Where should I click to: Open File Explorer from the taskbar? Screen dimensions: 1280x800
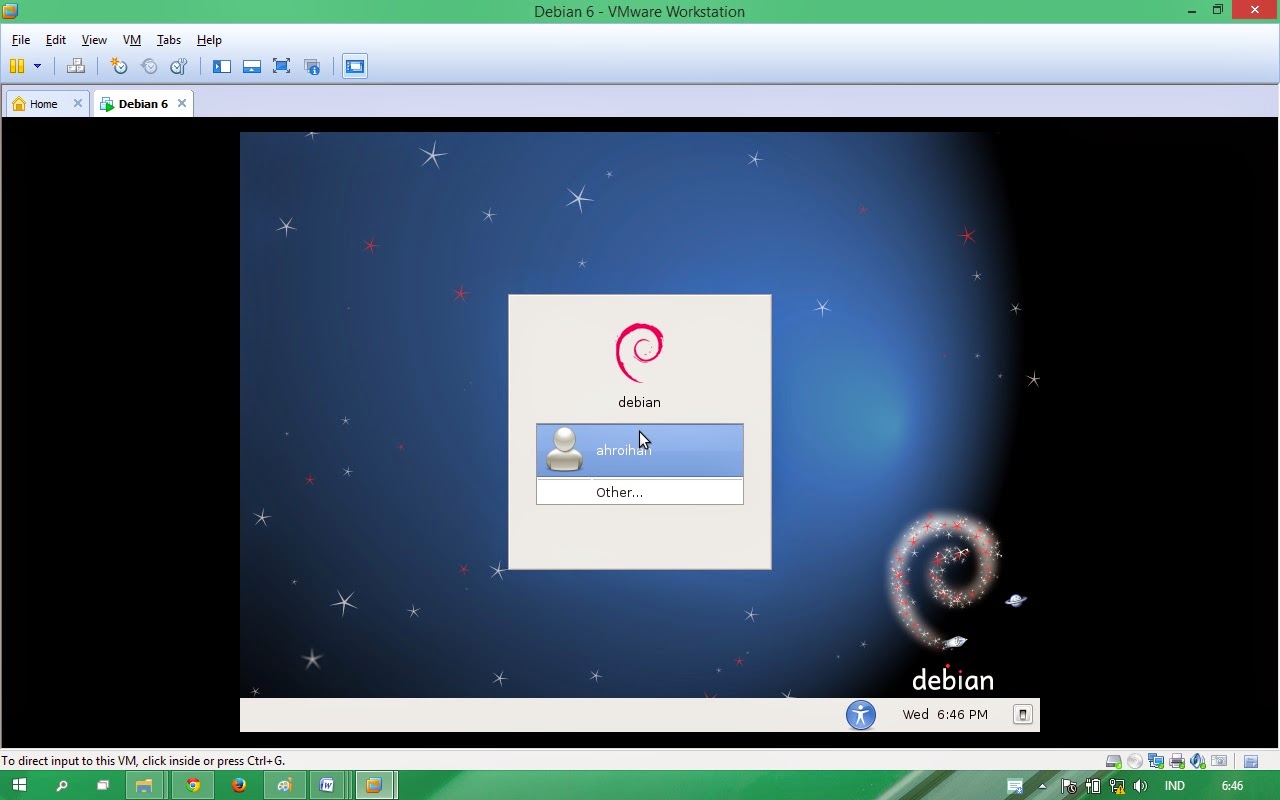(x=145, y=786)
